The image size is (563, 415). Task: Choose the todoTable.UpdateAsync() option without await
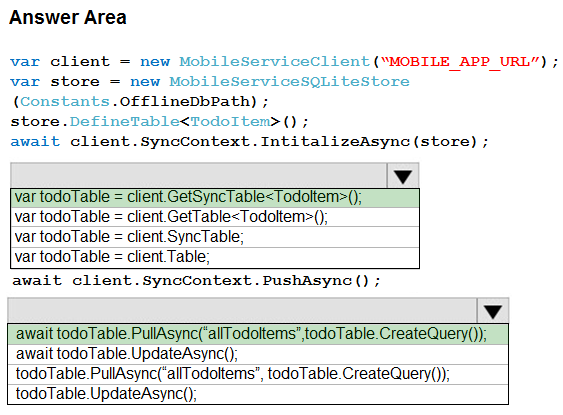point(258,394)
